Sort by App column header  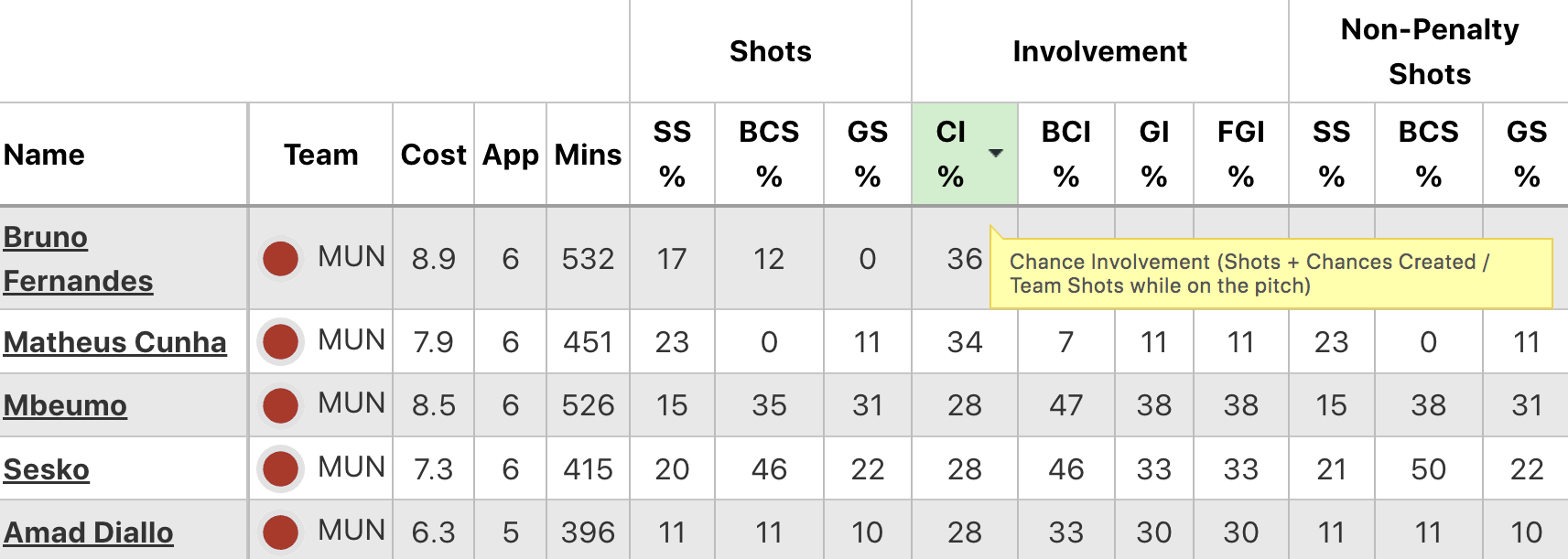[510, 155]
